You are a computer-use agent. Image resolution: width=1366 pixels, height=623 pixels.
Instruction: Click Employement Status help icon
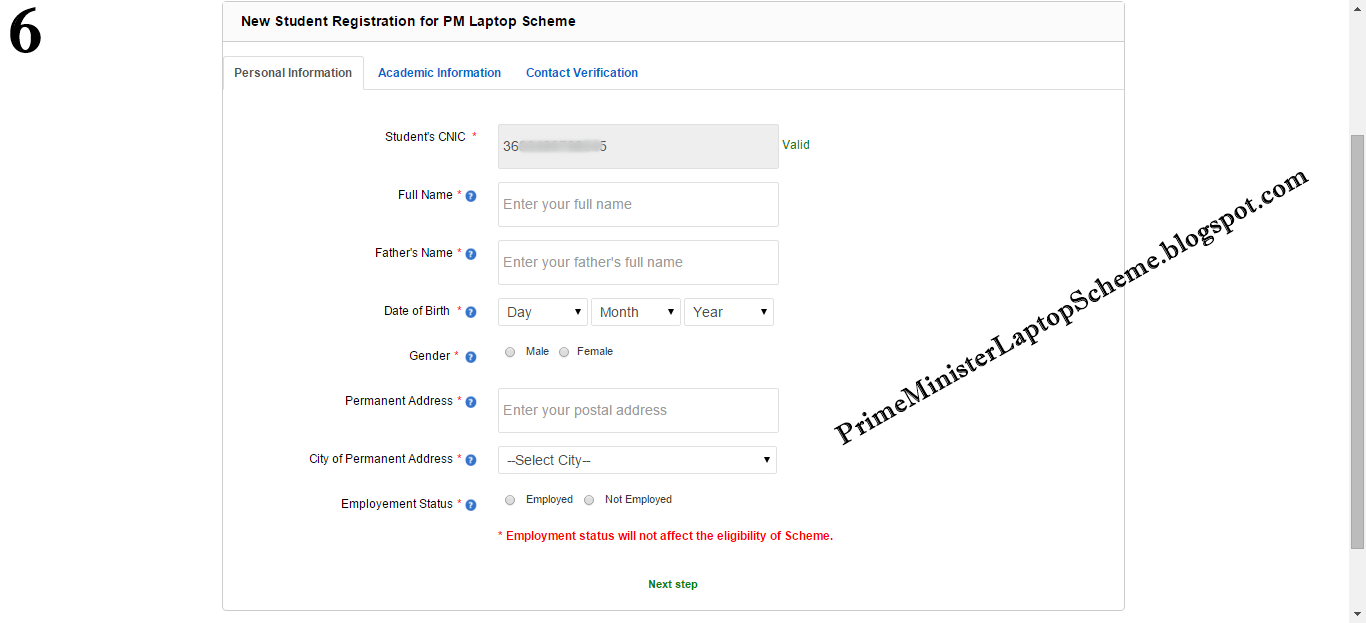tap(471, 505)
